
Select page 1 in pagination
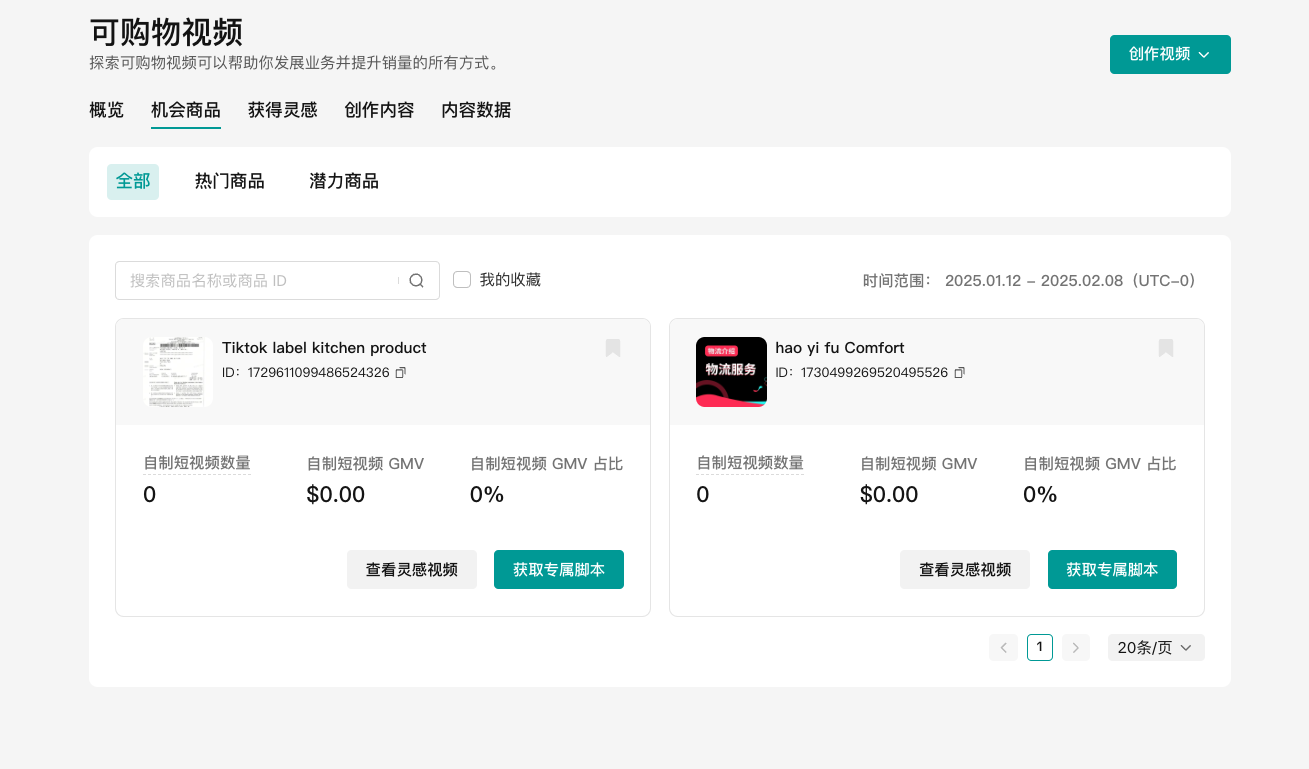(x=1039, y=647)
